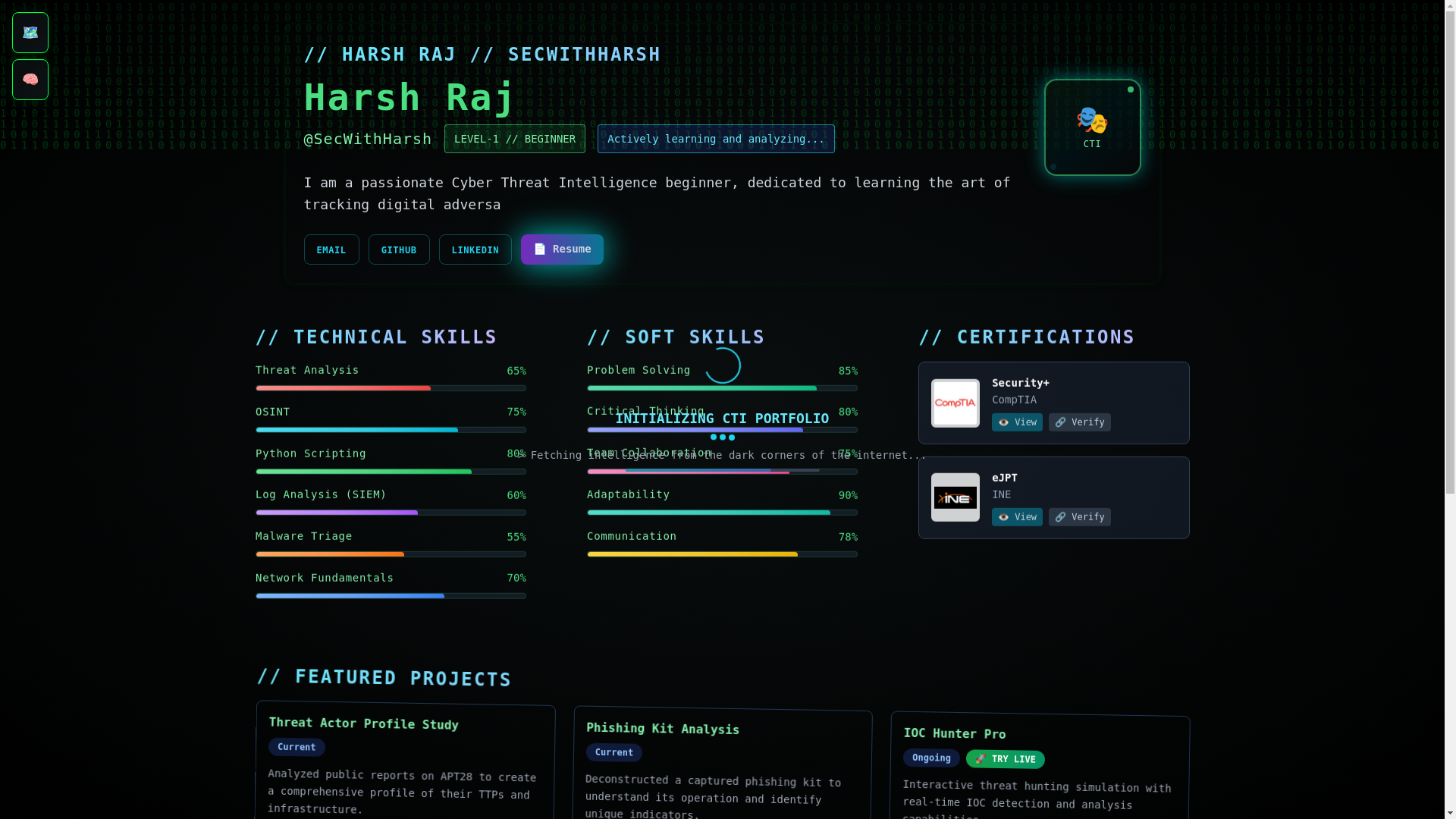This screenshot has width=1456, height=819.
Task: Click the Python Scripting progress bar
Action: pyautogui.click(x=391, y=472)
